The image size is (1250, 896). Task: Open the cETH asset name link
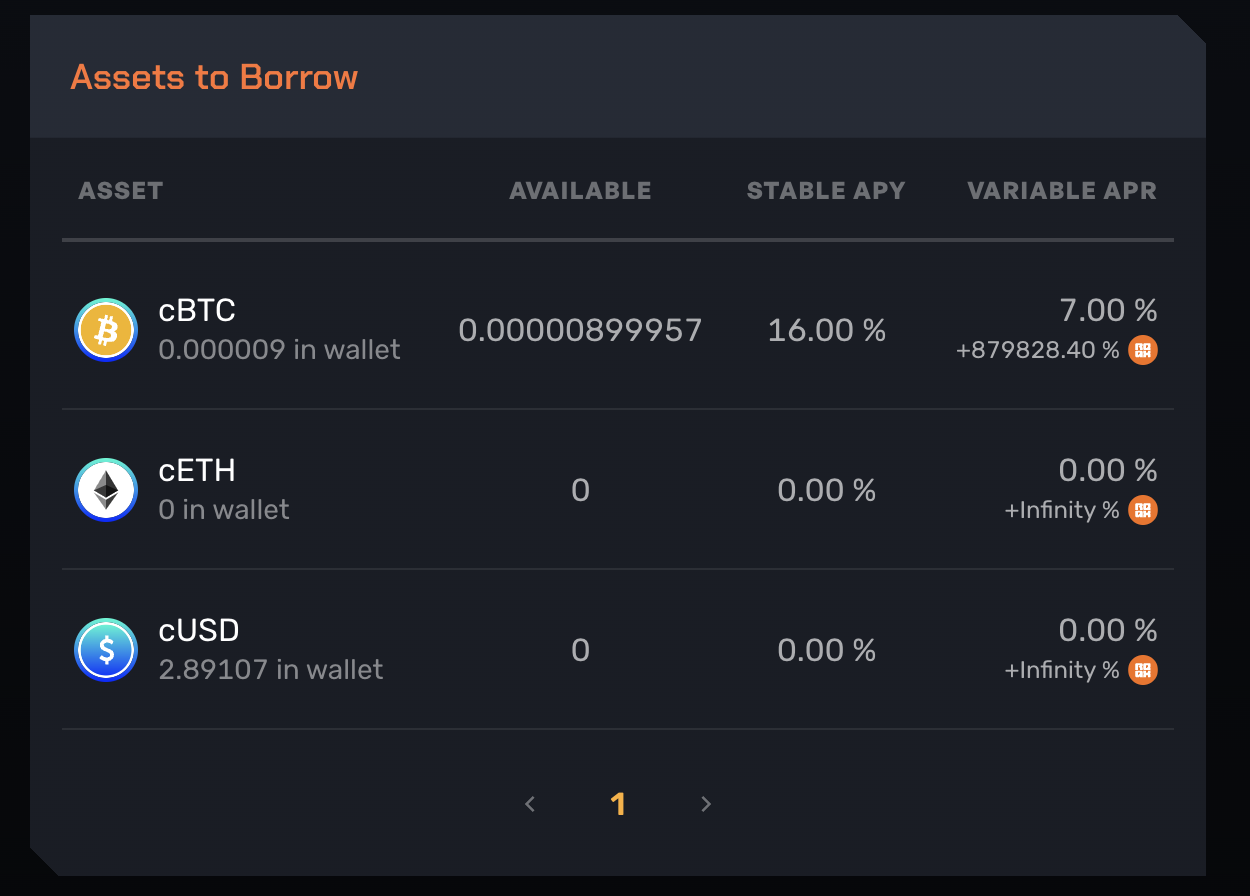click(x=197, y=471)
